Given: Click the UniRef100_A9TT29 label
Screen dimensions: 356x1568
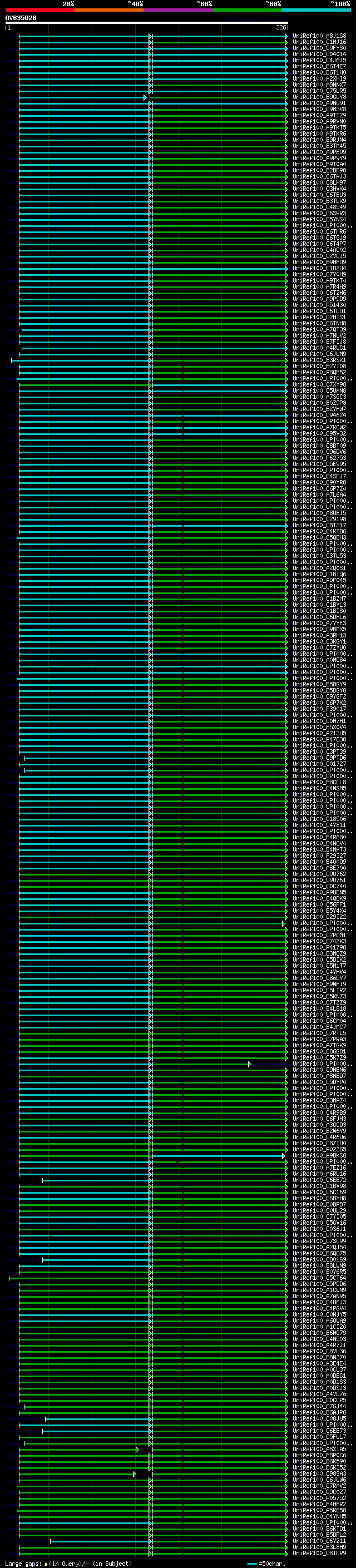Looking at the screenshot, I should click(319, 116).
